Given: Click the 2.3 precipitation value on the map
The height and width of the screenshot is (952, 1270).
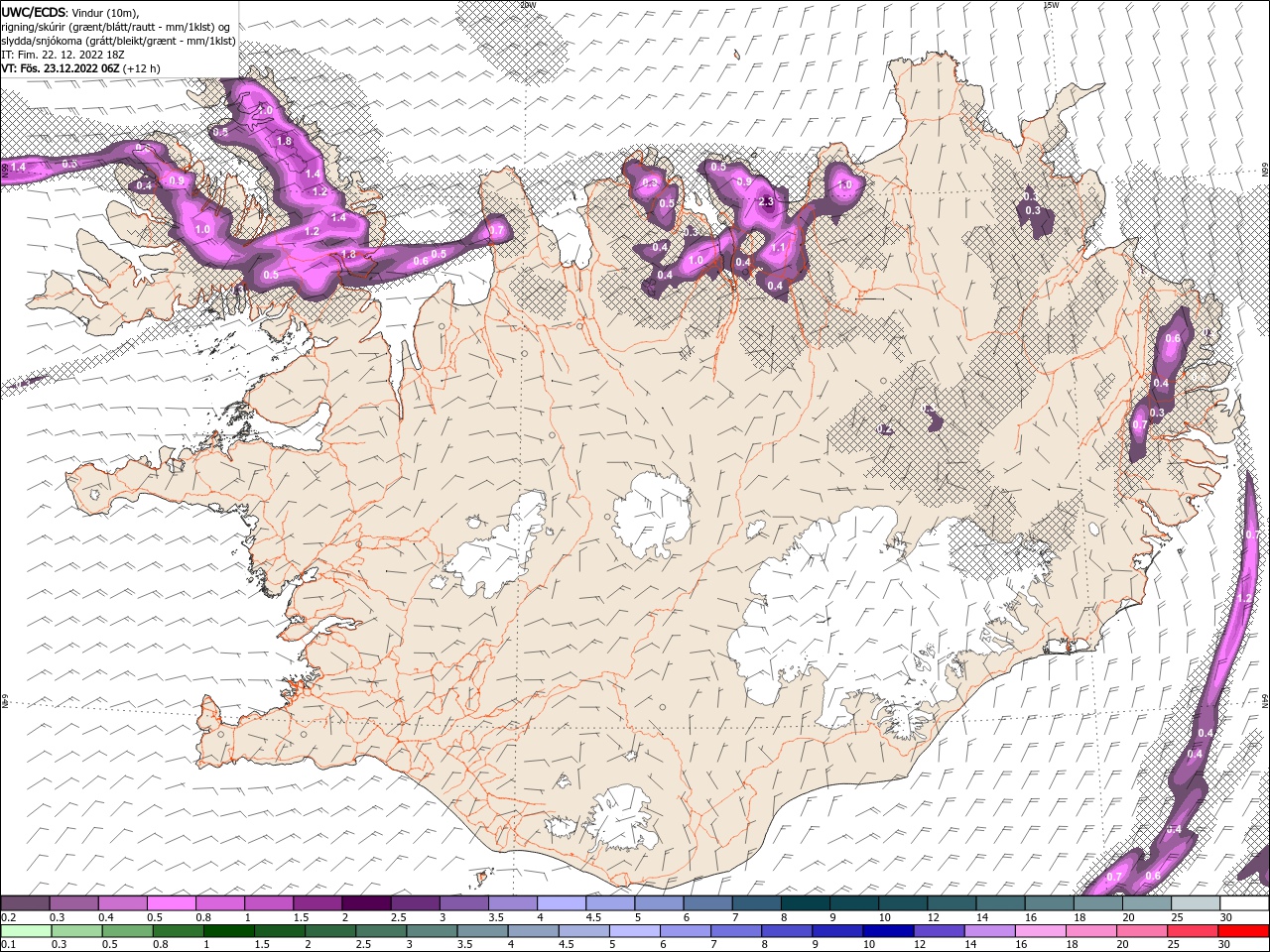Looking at the screenshot, I should click(x=766, y=201).
